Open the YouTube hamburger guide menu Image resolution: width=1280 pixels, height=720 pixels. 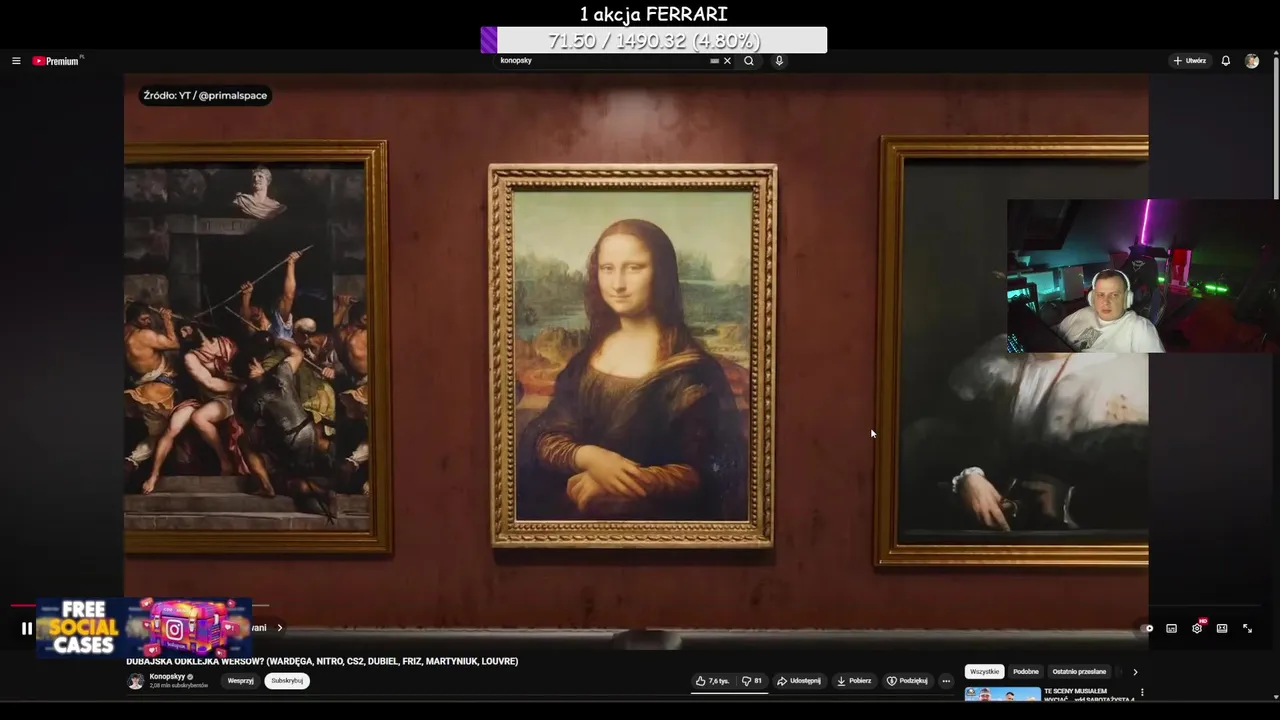click(x=16, y=61)
